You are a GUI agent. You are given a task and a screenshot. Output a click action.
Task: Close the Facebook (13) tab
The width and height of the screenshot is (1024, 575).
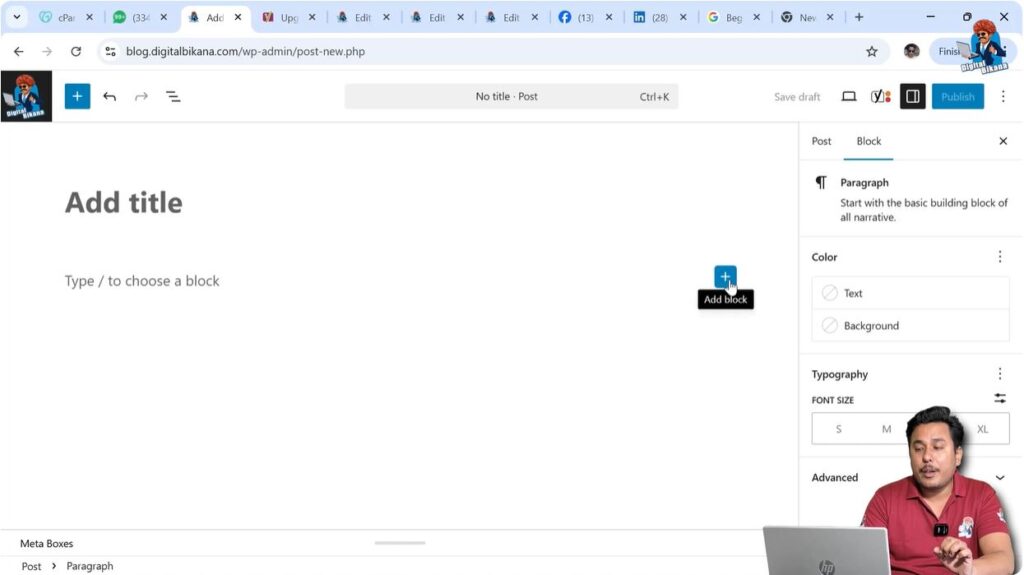point(609,18)
